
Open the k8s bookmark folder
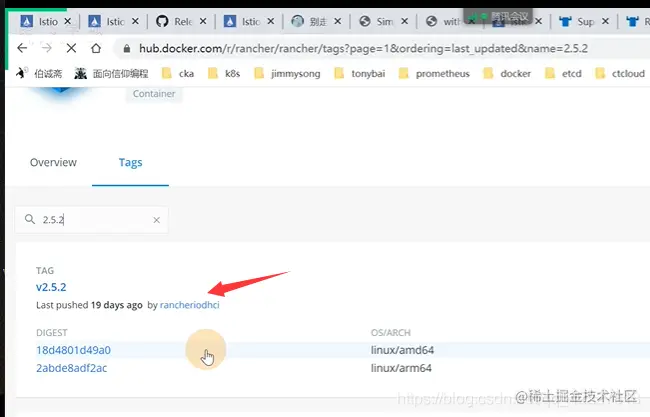224,73
